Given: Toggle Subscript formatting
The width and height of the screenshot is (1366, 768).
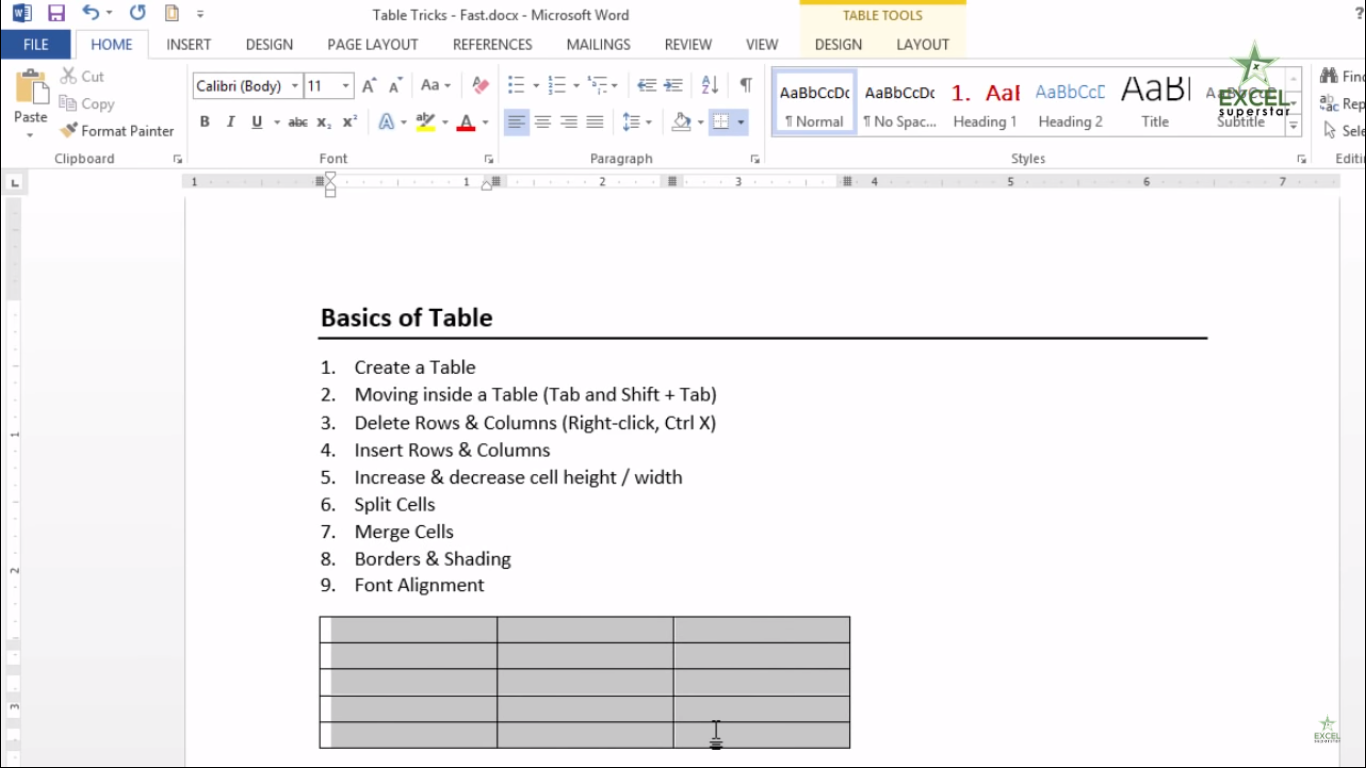Looking at the screenshot, I should 324,122.
